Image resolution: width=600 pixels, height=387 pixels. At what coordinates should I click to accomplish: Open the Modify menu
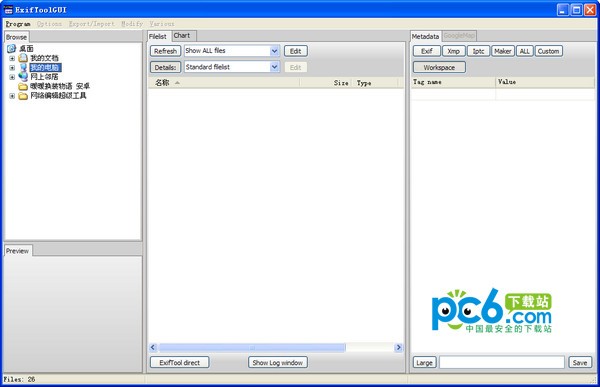[x=132, y=24]
